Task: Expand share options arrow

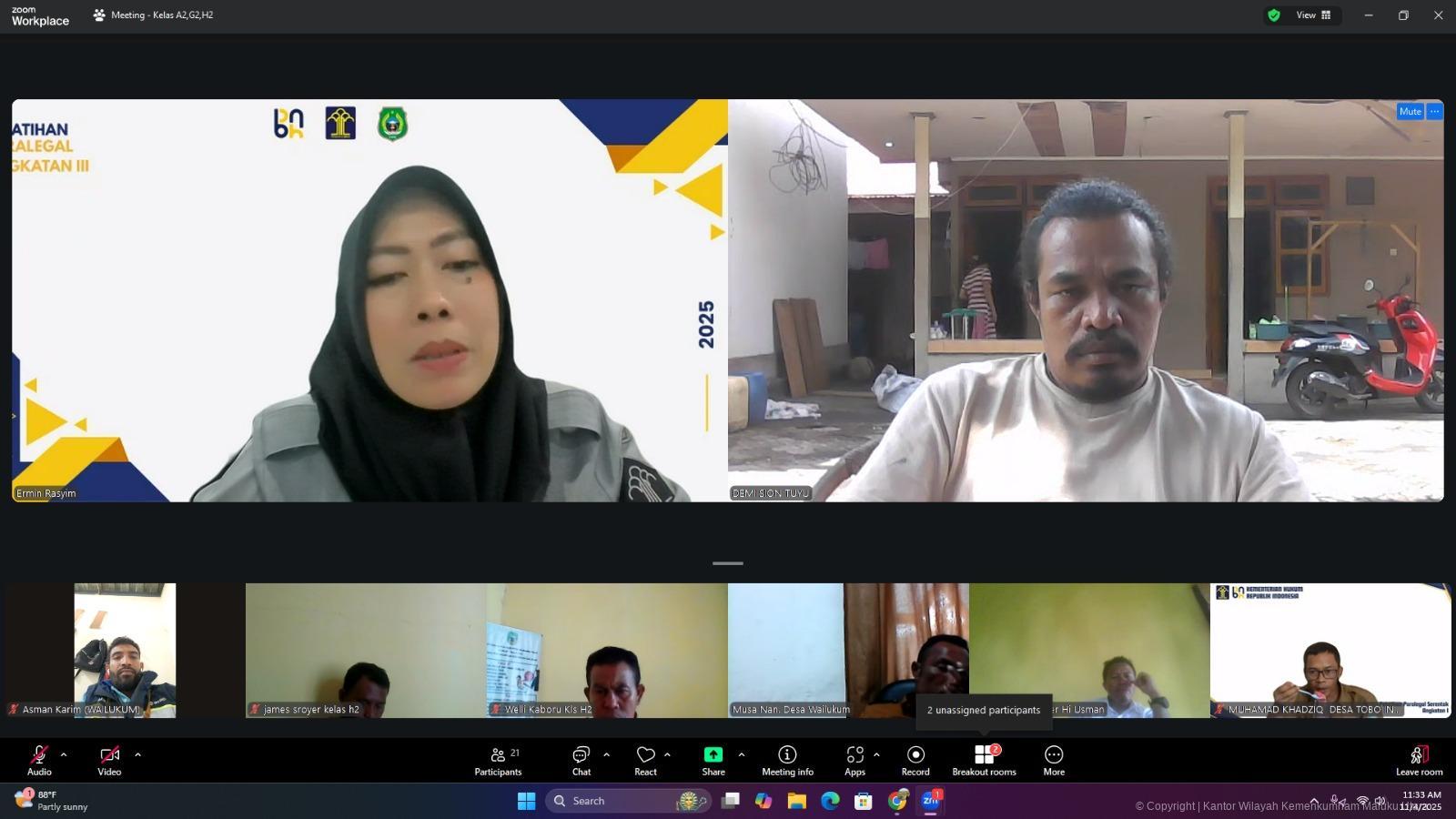Action: click(742, 754)
